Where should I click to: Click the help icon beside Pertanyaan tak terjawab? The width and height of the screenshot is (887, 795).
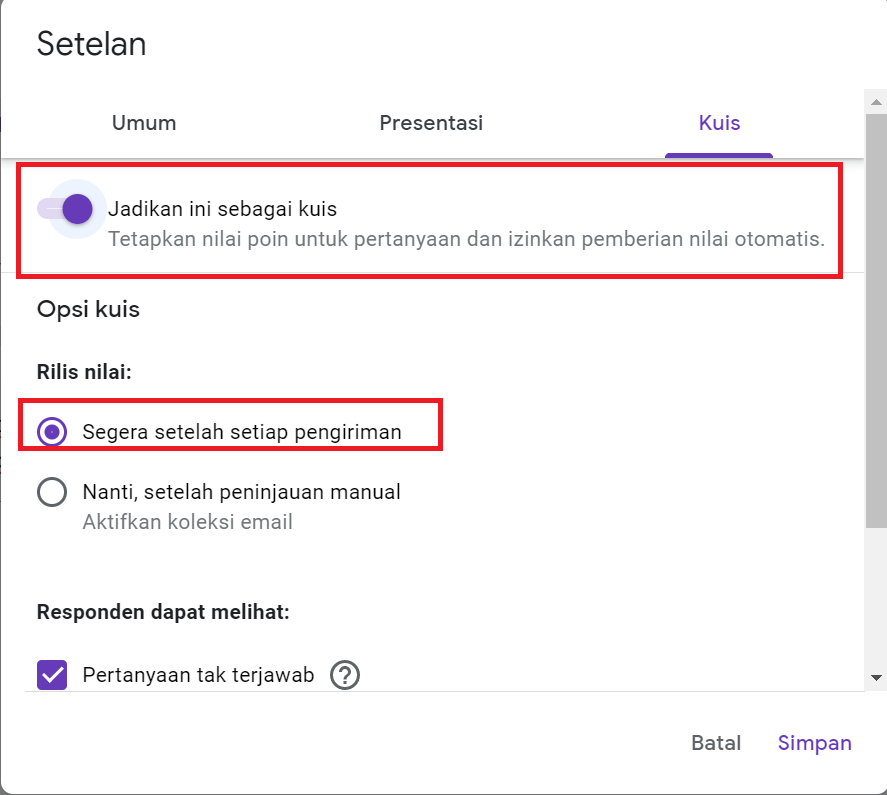(344, 675)
